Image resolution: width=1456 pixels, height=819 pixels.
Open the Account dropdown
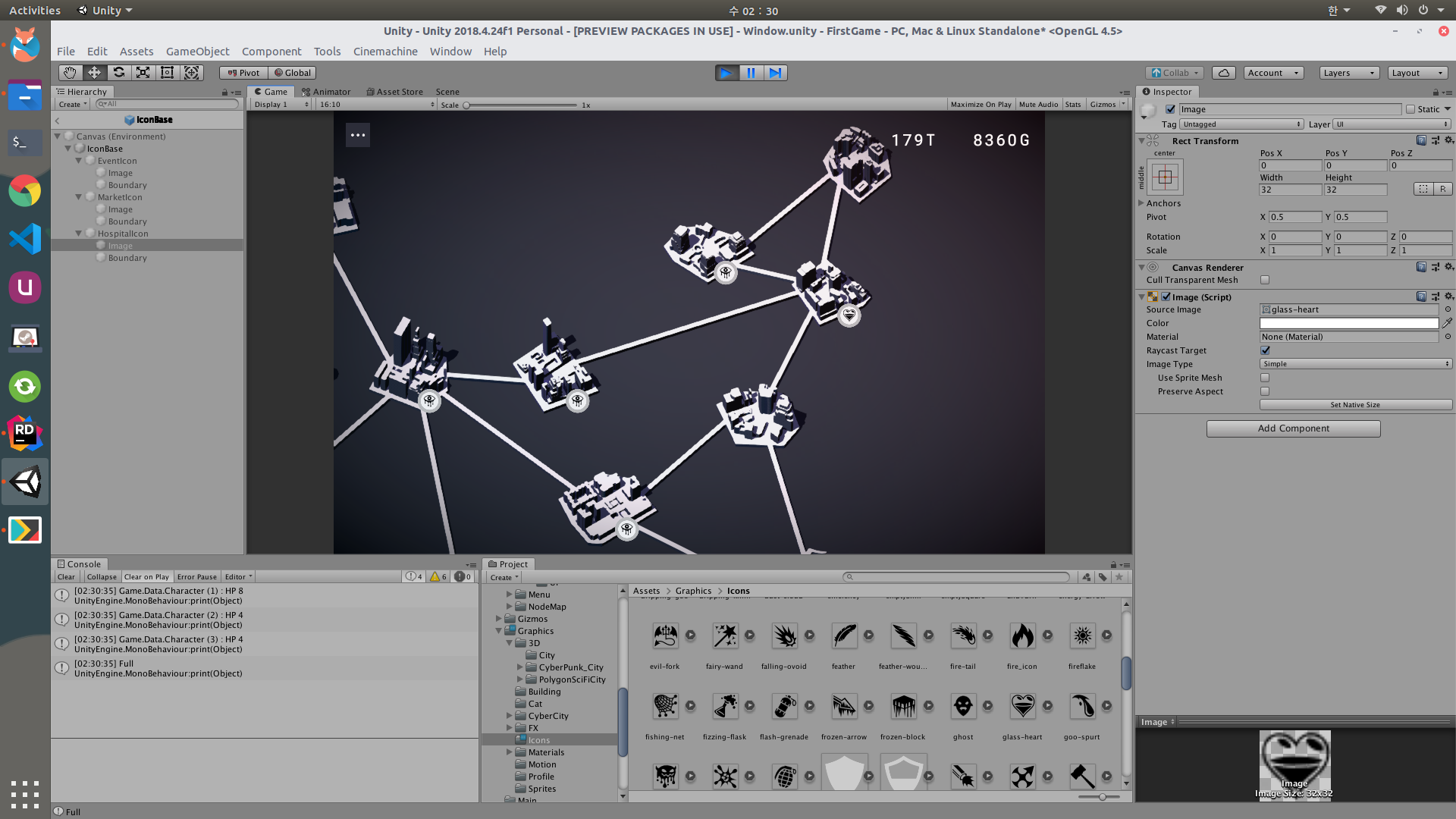coord(1273,73)
